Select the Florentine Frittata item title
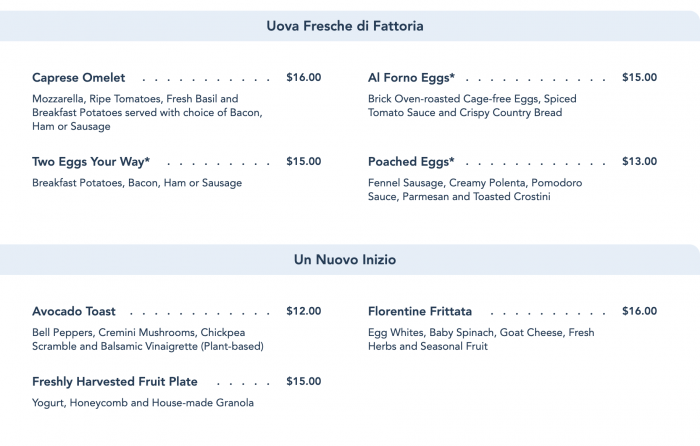Viewport: 700px width, 446px height. 420,311
